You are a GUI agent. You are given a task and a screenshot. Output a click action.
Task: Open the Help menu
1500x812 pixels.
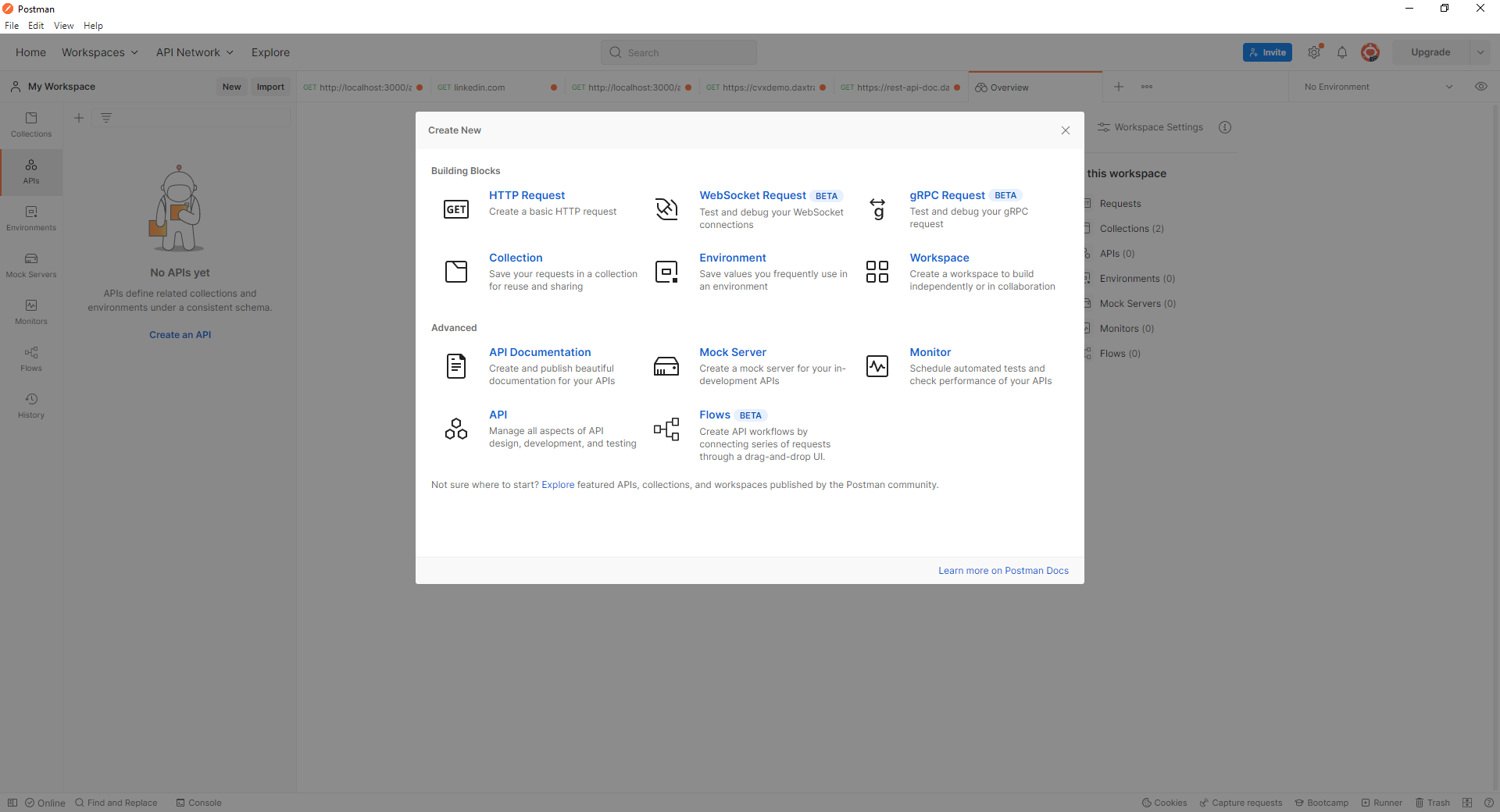pos(93,26)
